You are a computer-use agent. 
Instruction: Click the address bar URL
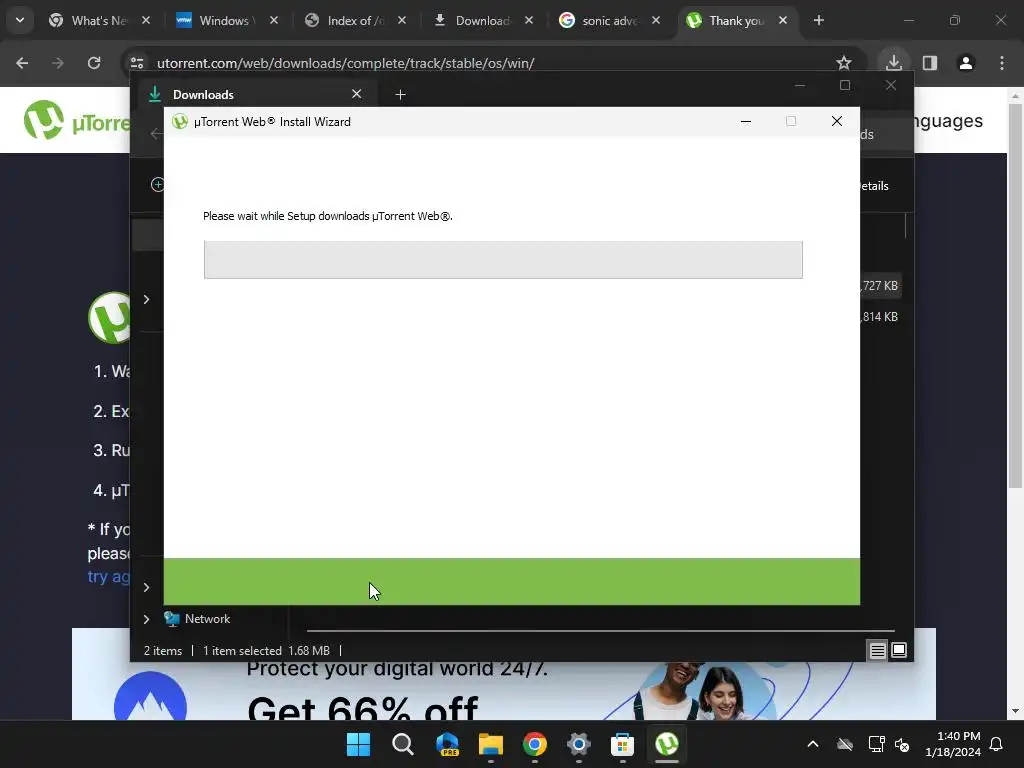(345, 63)
